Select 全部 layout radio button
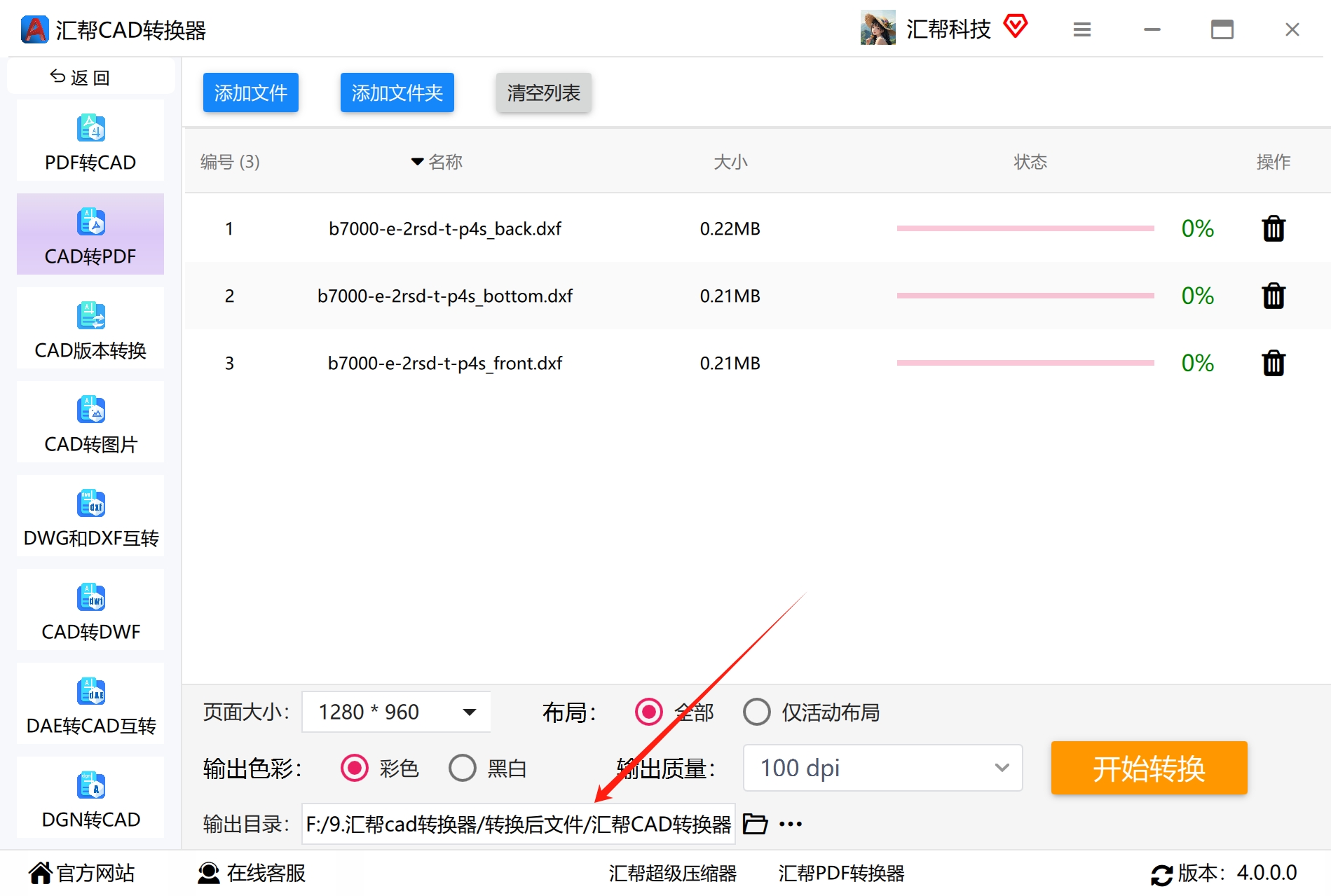Image resolution: width=1331 pixels, height=896 pixels. (x=648, y=712)
